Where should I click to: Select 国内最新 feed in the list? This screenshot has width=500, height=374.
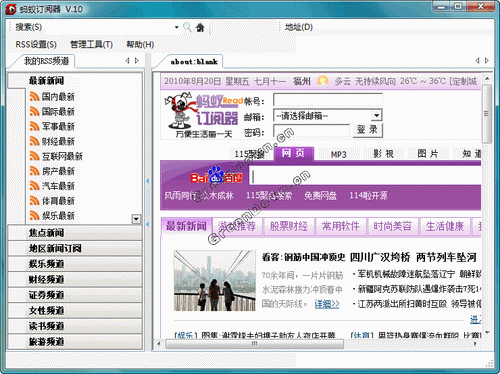pyautogui.click(x=58, y=97)
